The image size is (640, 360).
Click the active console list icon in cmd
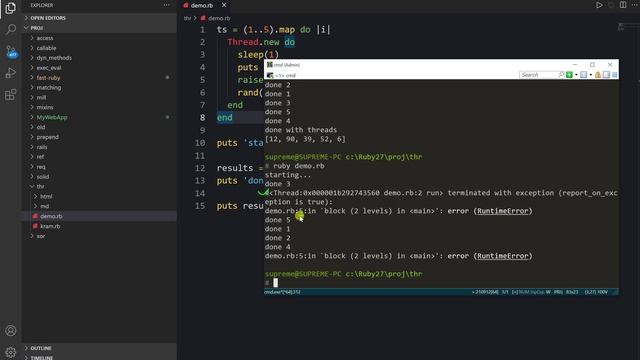pyautogui.click(x=584, y=75)
